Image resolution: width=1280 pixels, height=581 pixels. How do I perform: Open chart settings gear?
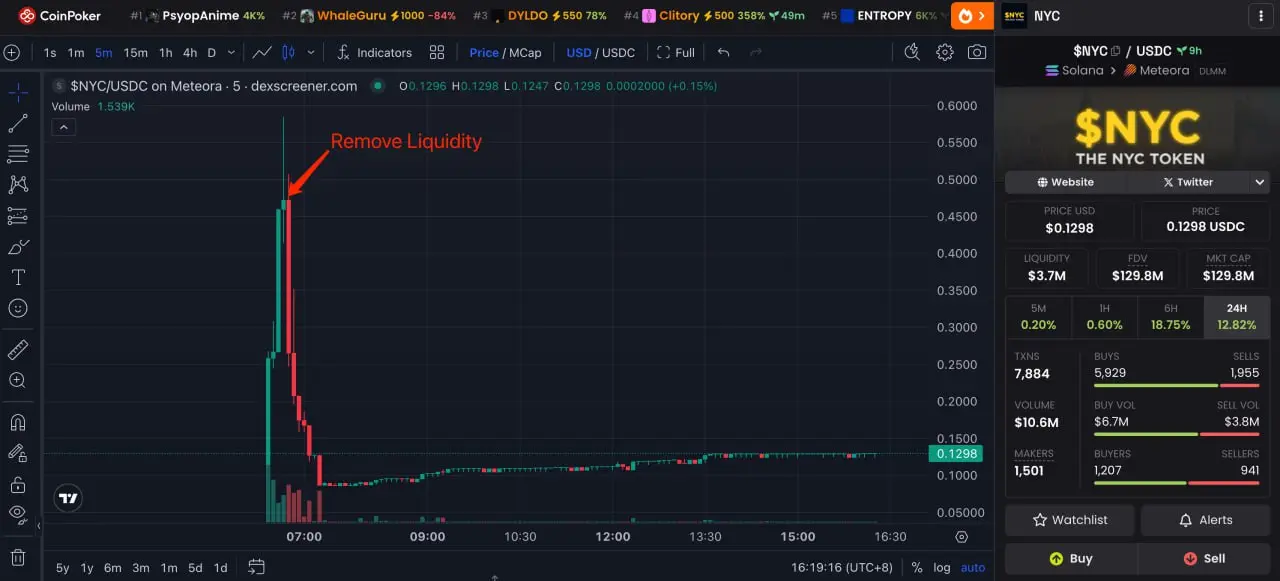pyautogui.click(x=945, y=52)
